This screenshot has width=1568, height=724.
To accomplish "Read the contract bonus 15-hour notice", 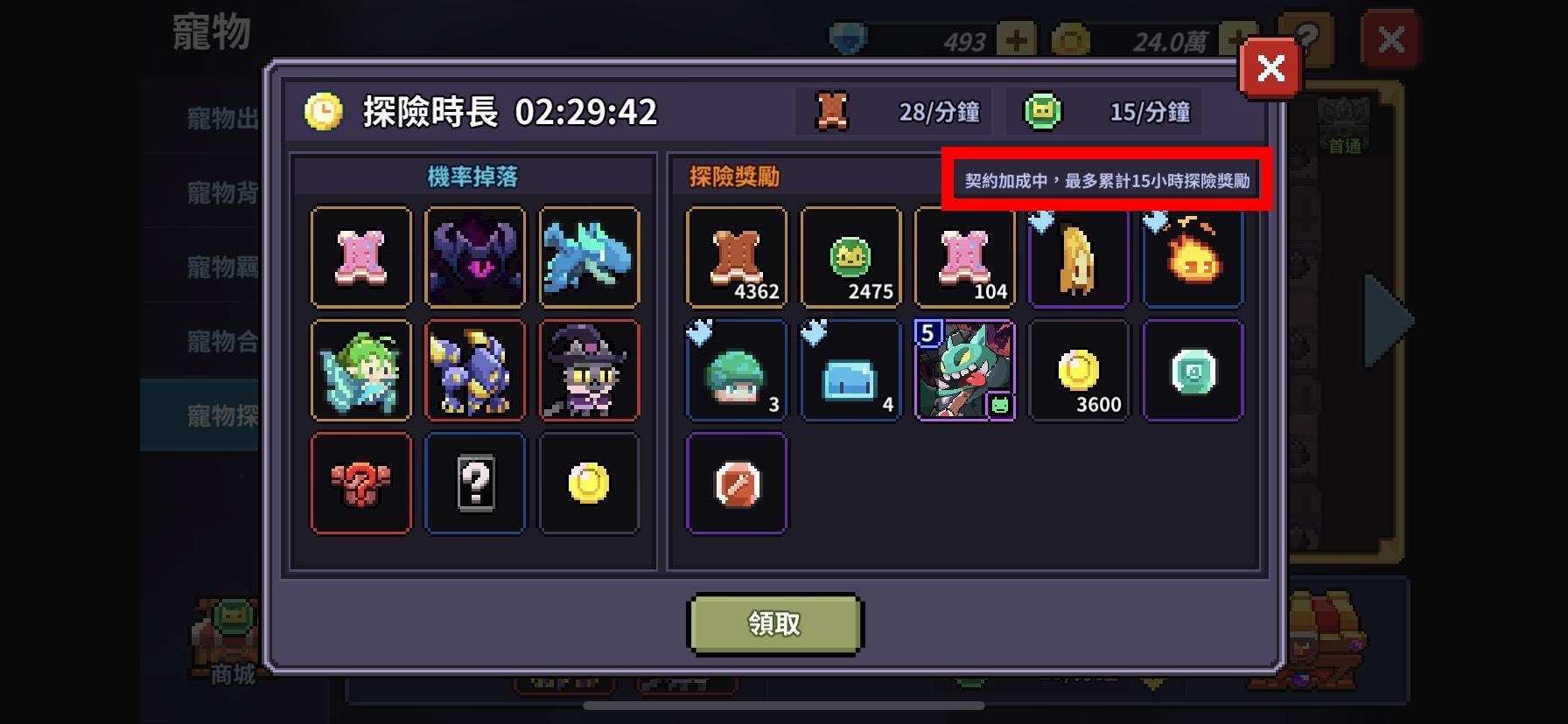I will tap(1107, 180).
